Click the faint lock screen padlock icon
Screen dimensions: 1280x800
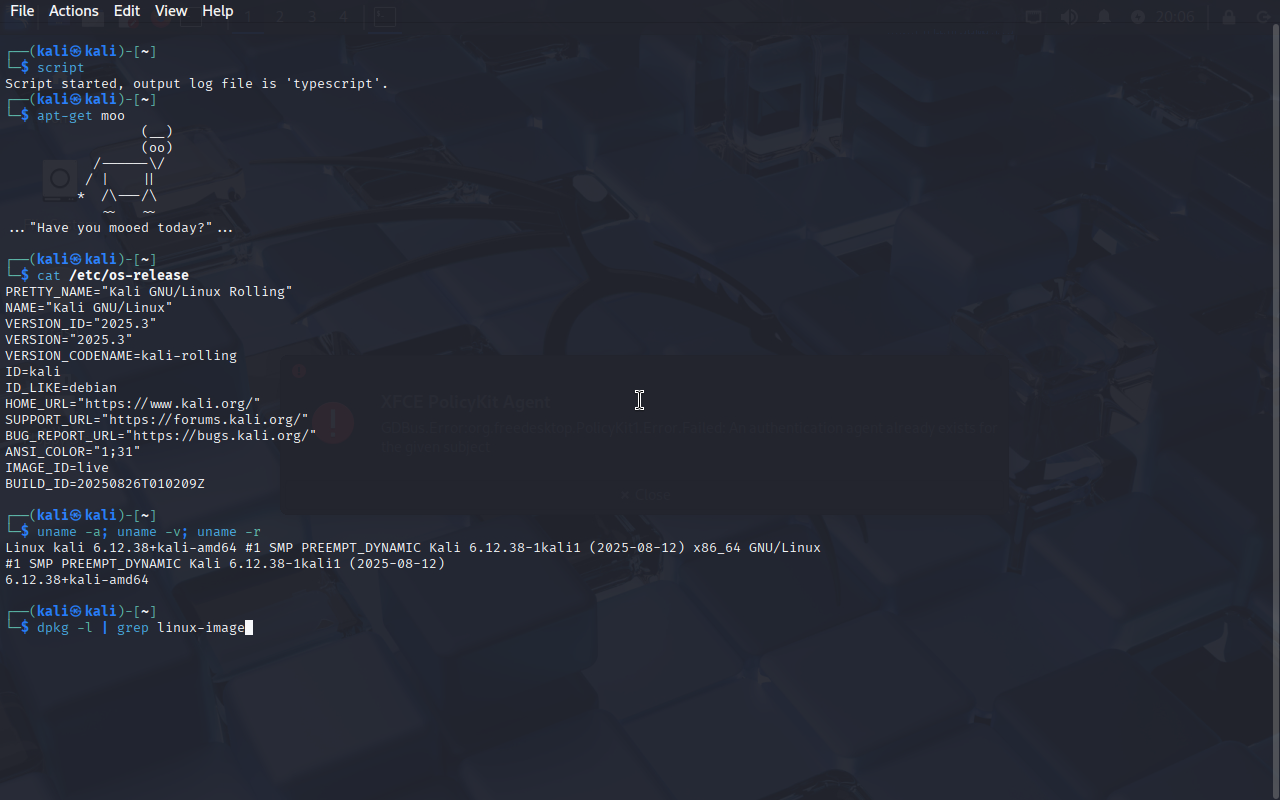[1229, 17]
